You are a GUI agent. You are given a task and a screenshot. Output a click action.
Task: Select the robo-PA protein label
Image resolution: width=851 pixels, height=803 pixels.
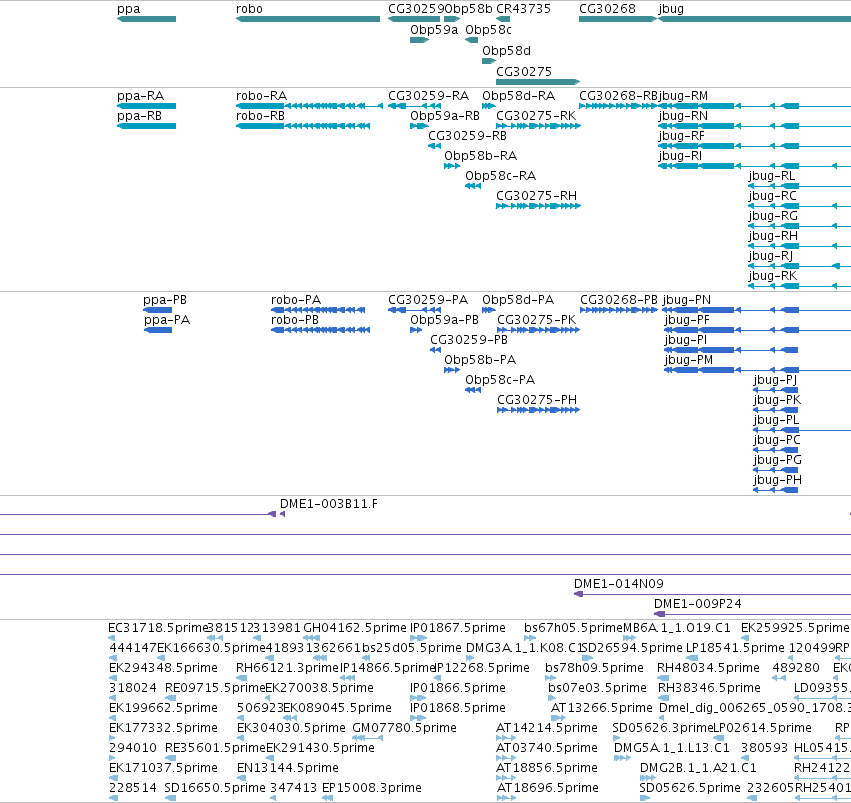296,300
